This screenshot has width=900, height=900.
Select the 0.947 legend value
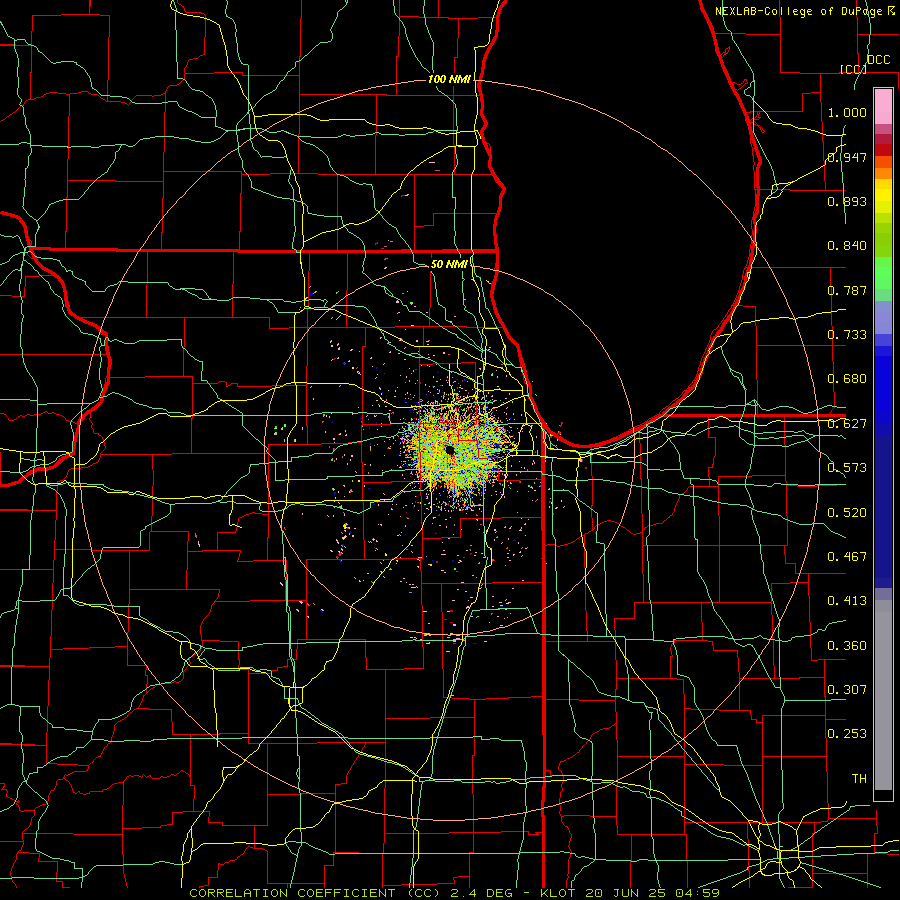pos(847,157)
